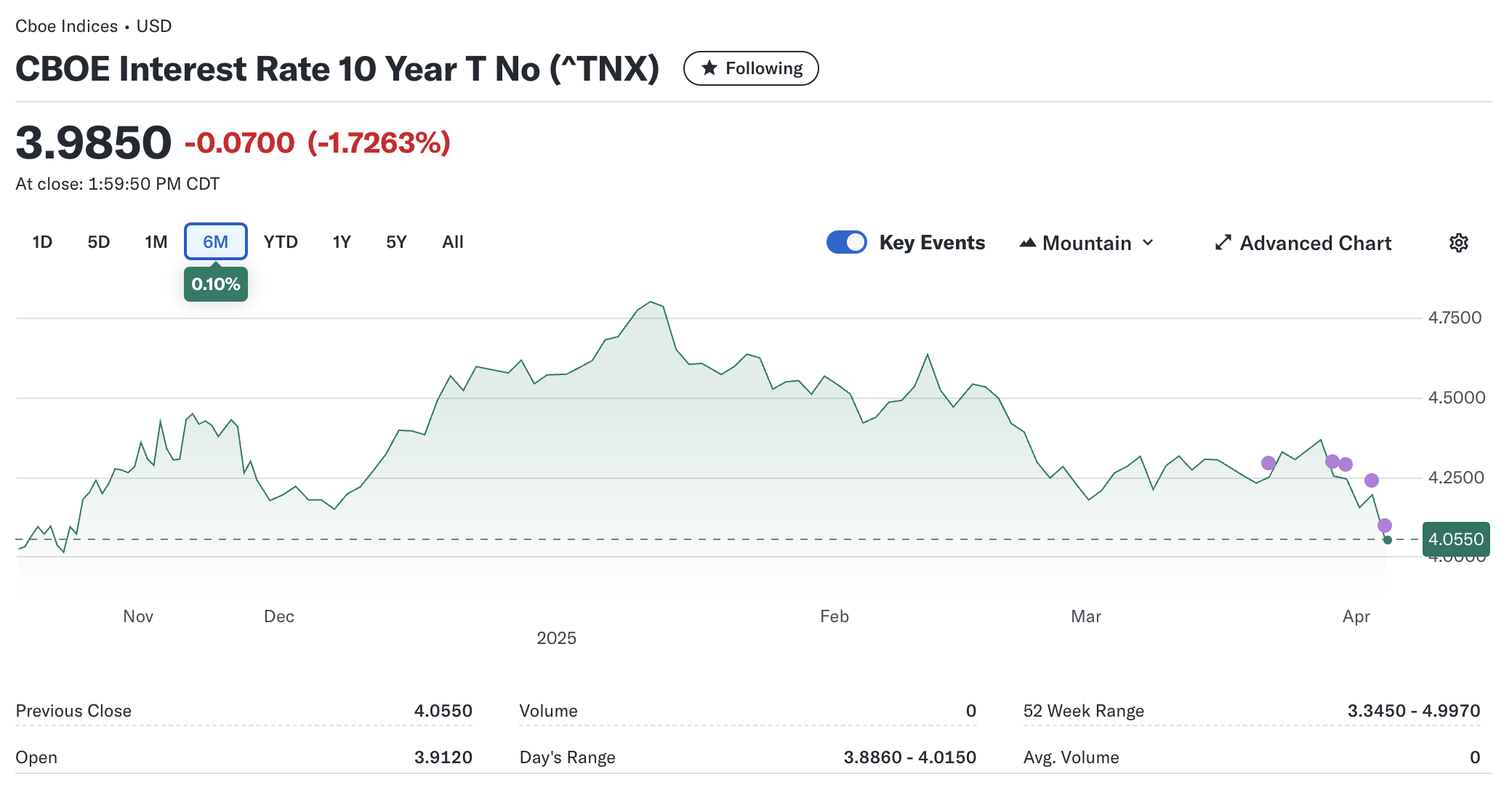Select the 5Y time range

click(396, 242)
